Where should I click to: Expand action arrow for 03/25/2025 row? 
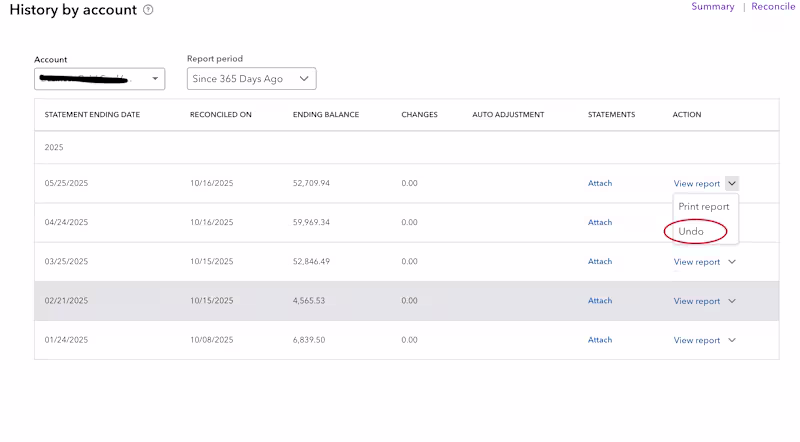732,262
